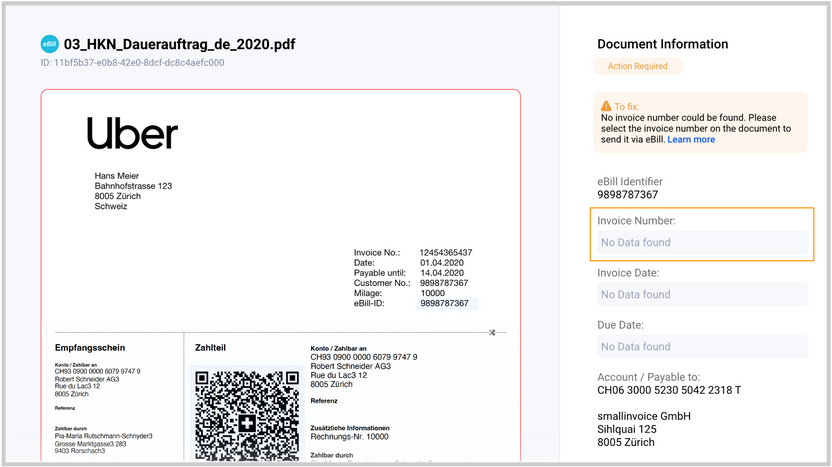Click Rechnungs-Nr. 10000 text on document
Screen dimensions: 832x467
coord(349,437)
